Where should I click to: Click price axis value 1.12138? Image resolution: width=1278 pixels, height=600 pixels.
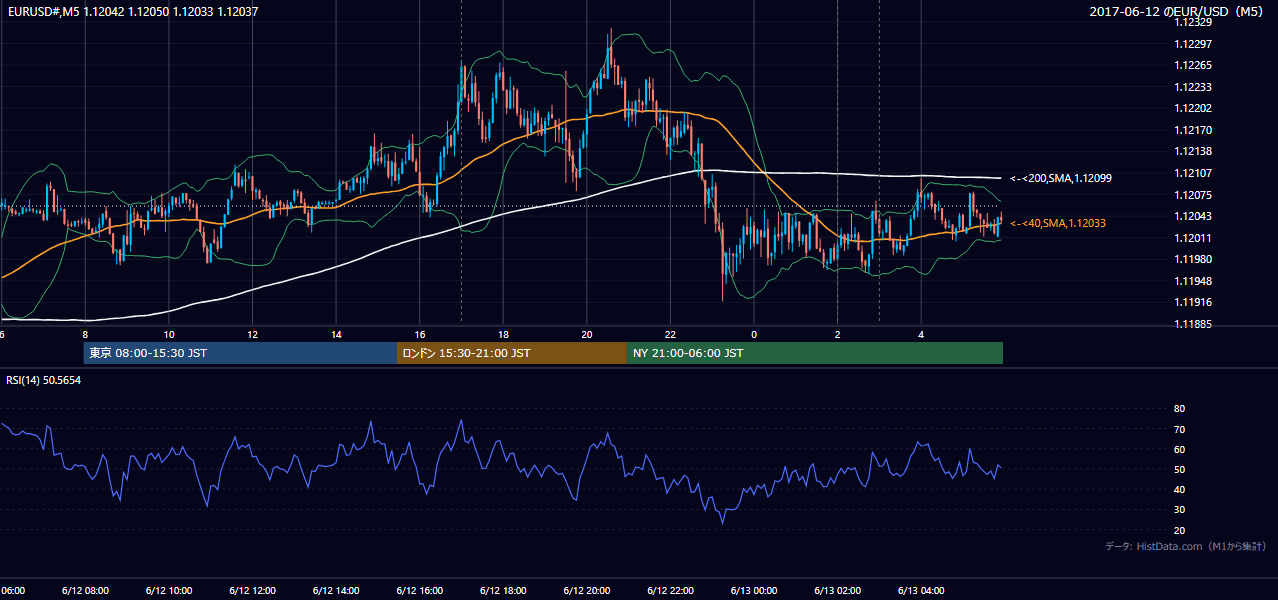1193,151
